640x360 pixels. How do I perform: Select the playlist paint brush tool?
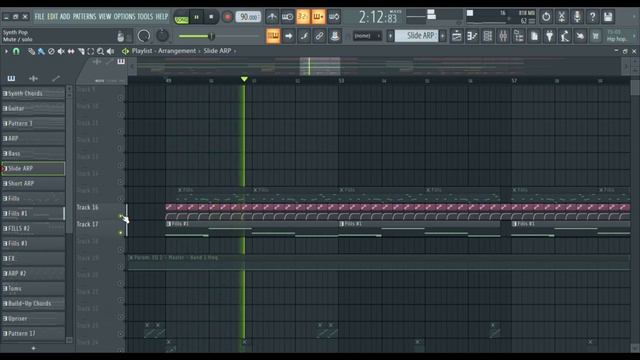coord(41,51)
